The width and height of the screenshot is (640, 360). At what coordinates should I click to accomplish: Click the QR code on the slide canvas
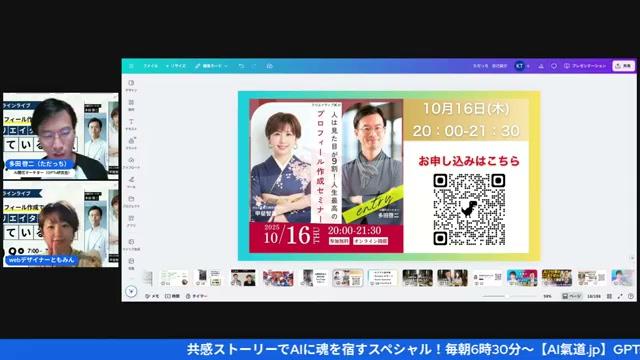click(x=469, y=209)
